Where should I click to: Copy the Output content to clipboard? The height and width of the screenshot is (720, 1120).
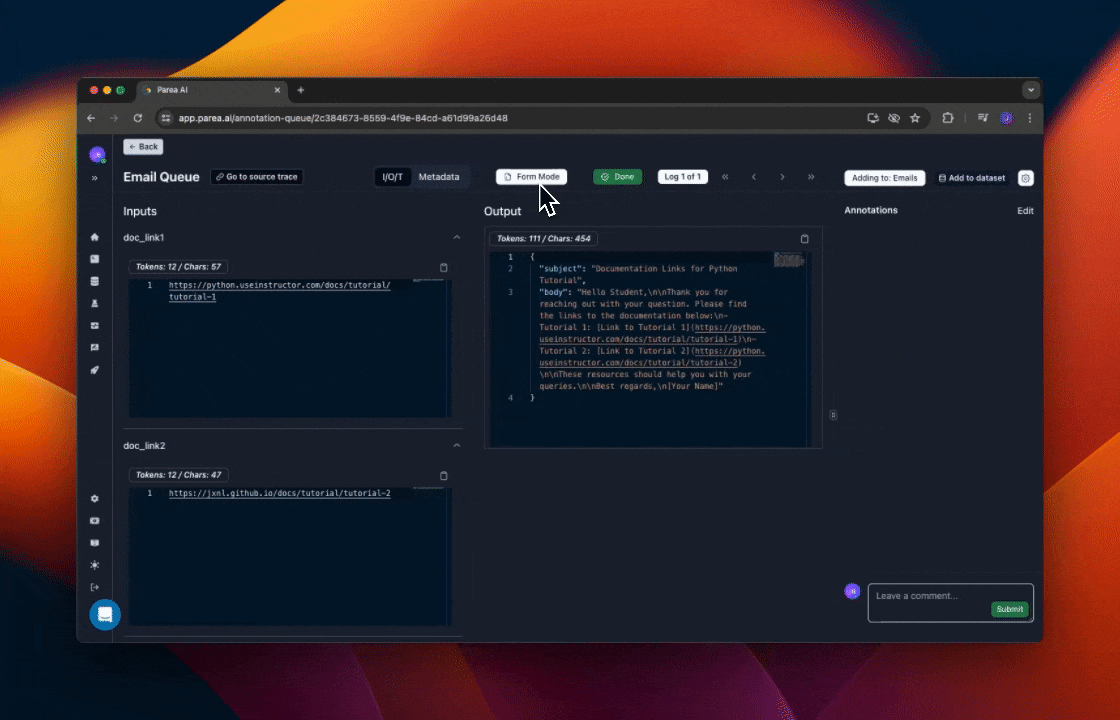[x=804, y=239]
